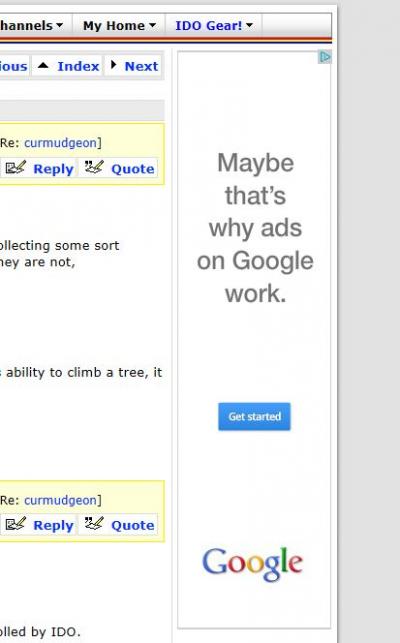400x643 pixels.
Task: Expand the IDO Gear! dropdown arrow
Action: (x=249, y=25)
